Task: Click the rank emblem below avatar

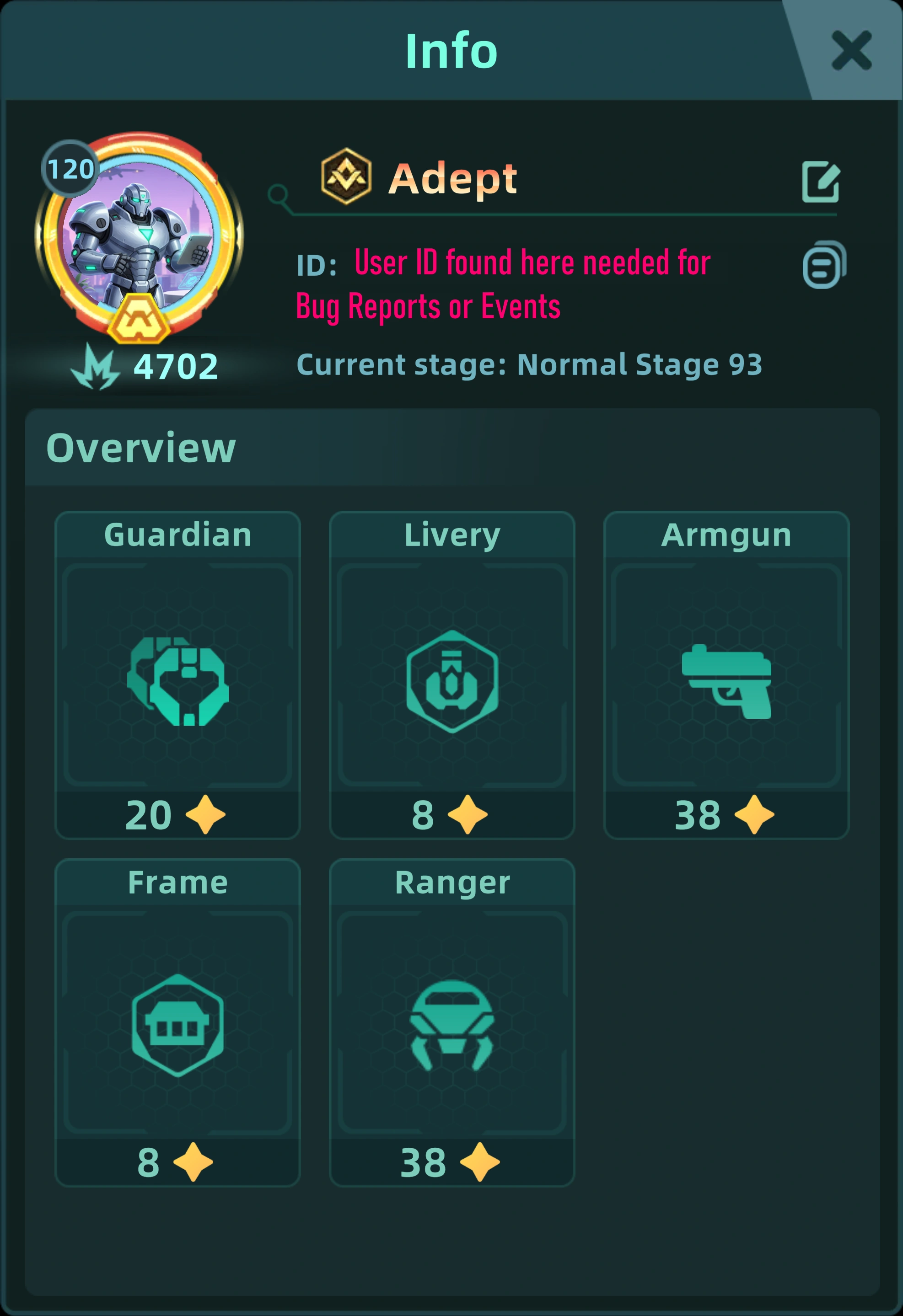Action: (x=139, y=319)
